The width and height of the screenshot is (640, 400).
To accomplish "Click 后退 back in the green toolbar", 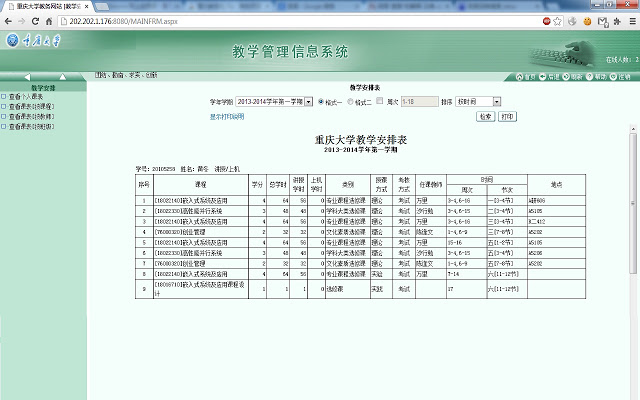I will coord(549,77).
